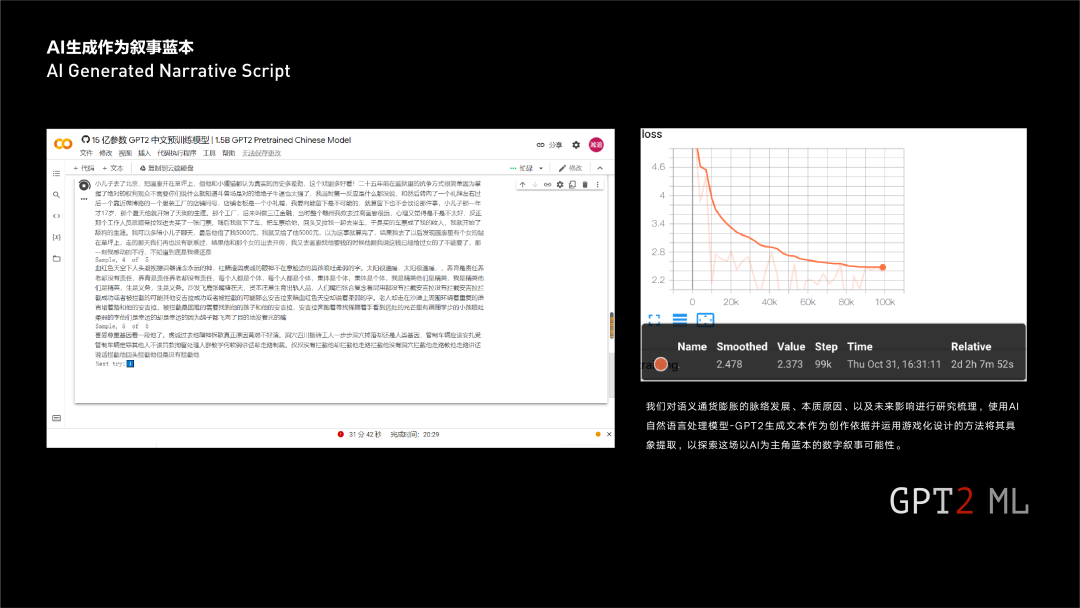Click the 'GPT2 ML' logo text
The image size is (1080, 608).
pos(959,501)
